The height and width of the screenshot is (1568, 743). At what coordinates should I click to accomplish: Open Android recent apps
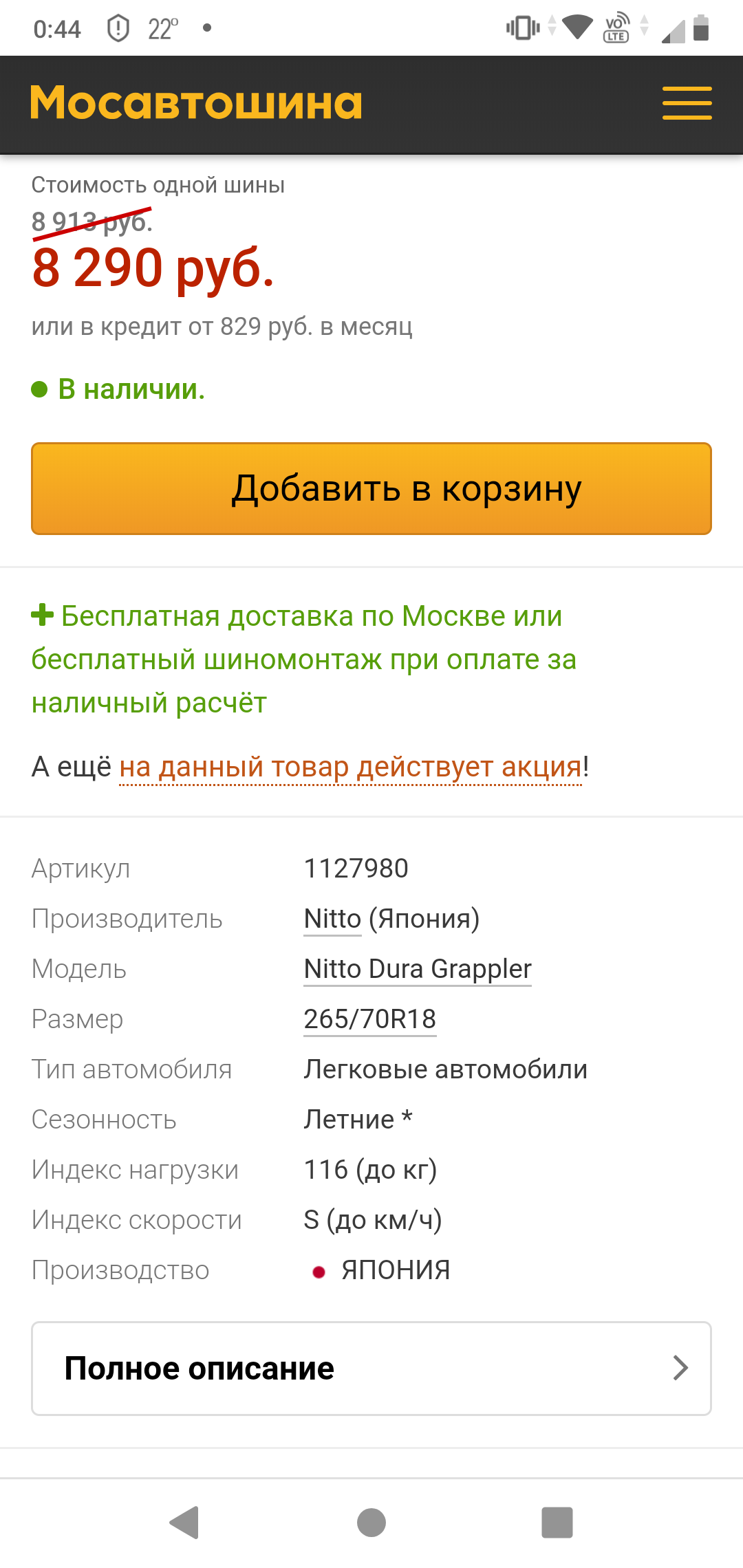557,1522
